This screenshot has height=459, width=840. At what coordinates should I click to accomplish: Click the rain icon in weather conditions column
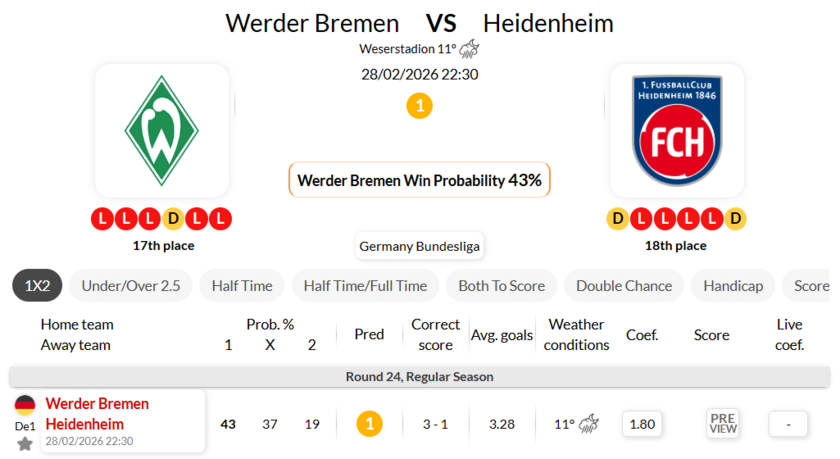tap(589, 424)
